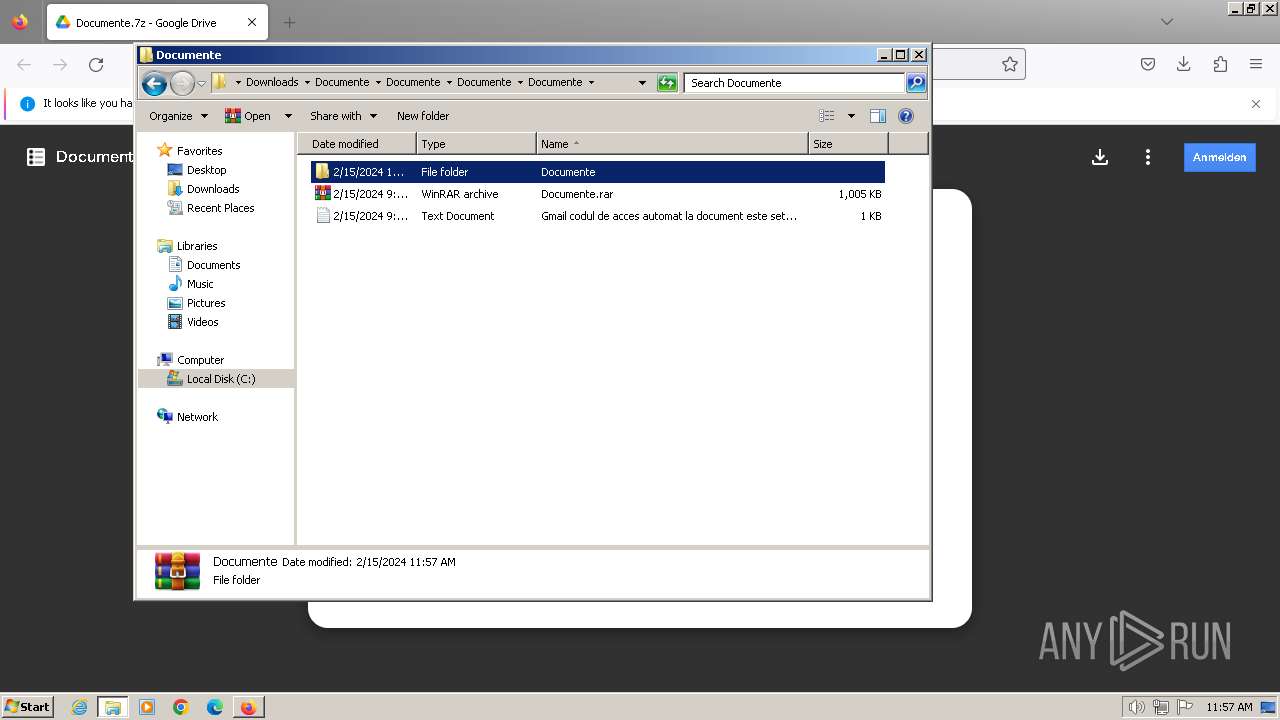This screenshot has height=720, width=1280.
Task: Dismiss the Firefox notification bar
Action: [x=1256, y=104]
